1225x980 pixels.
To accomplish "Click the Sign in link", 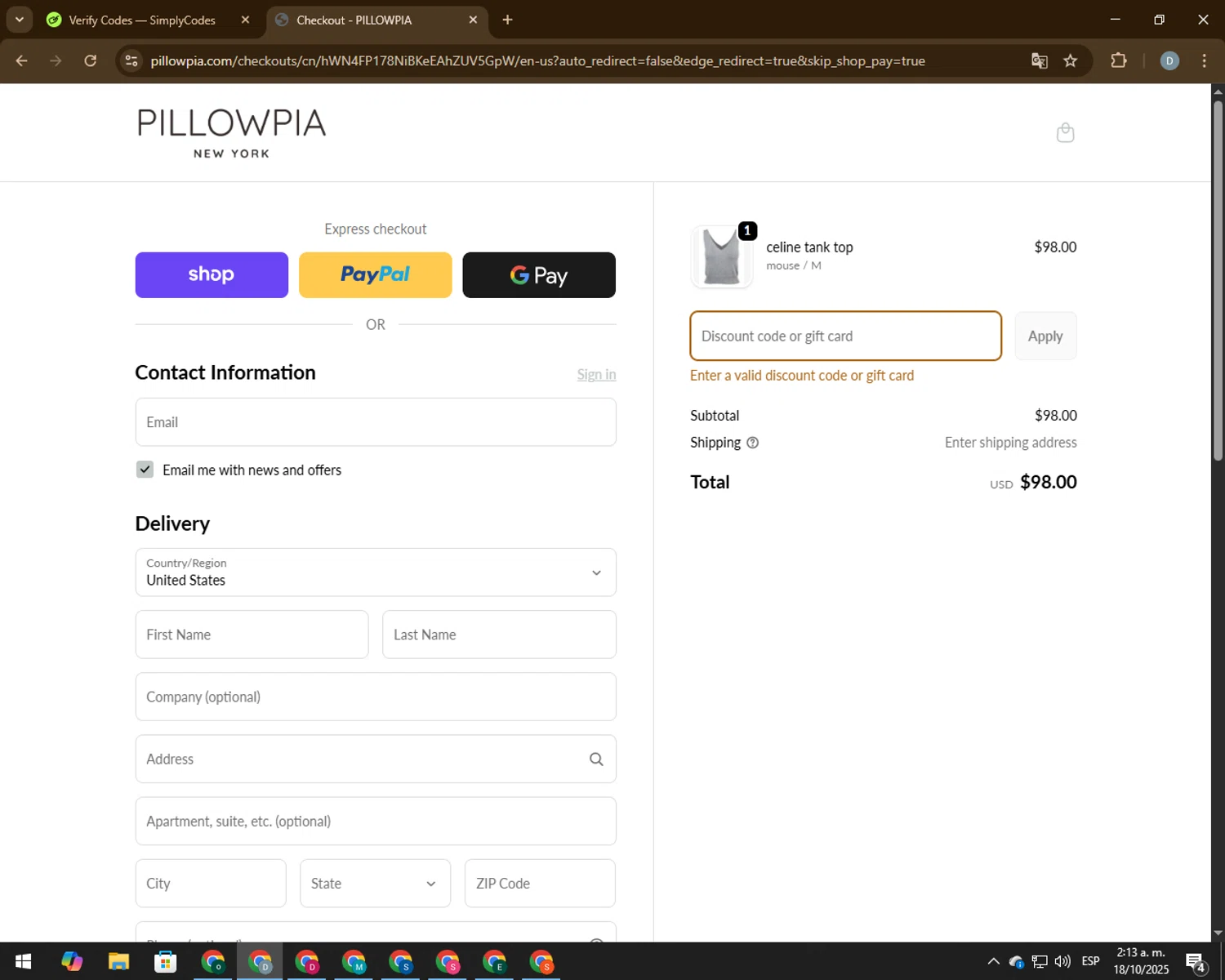I will click(596, 375).
